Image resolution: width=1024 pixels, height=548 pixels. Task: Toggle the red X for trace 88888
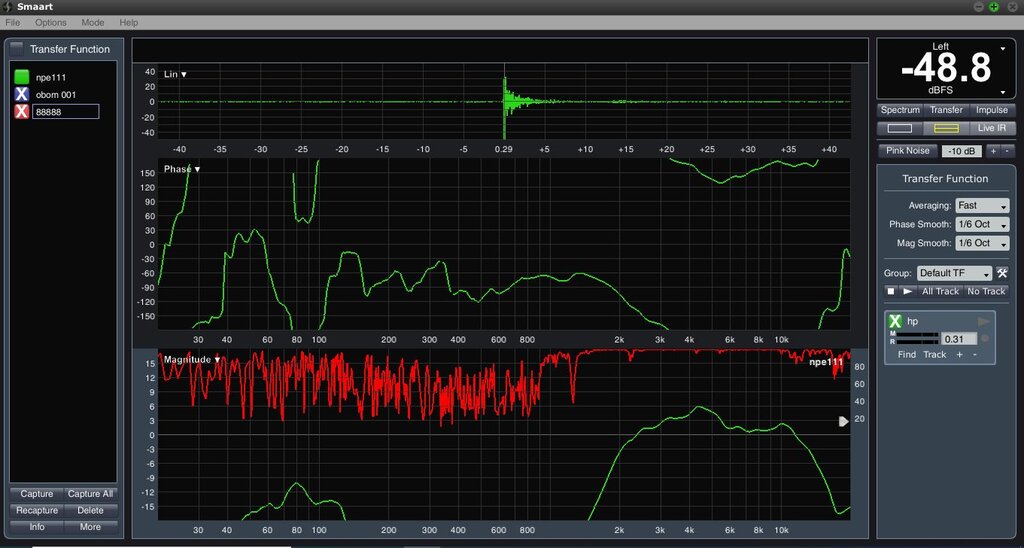coord(21,112)
